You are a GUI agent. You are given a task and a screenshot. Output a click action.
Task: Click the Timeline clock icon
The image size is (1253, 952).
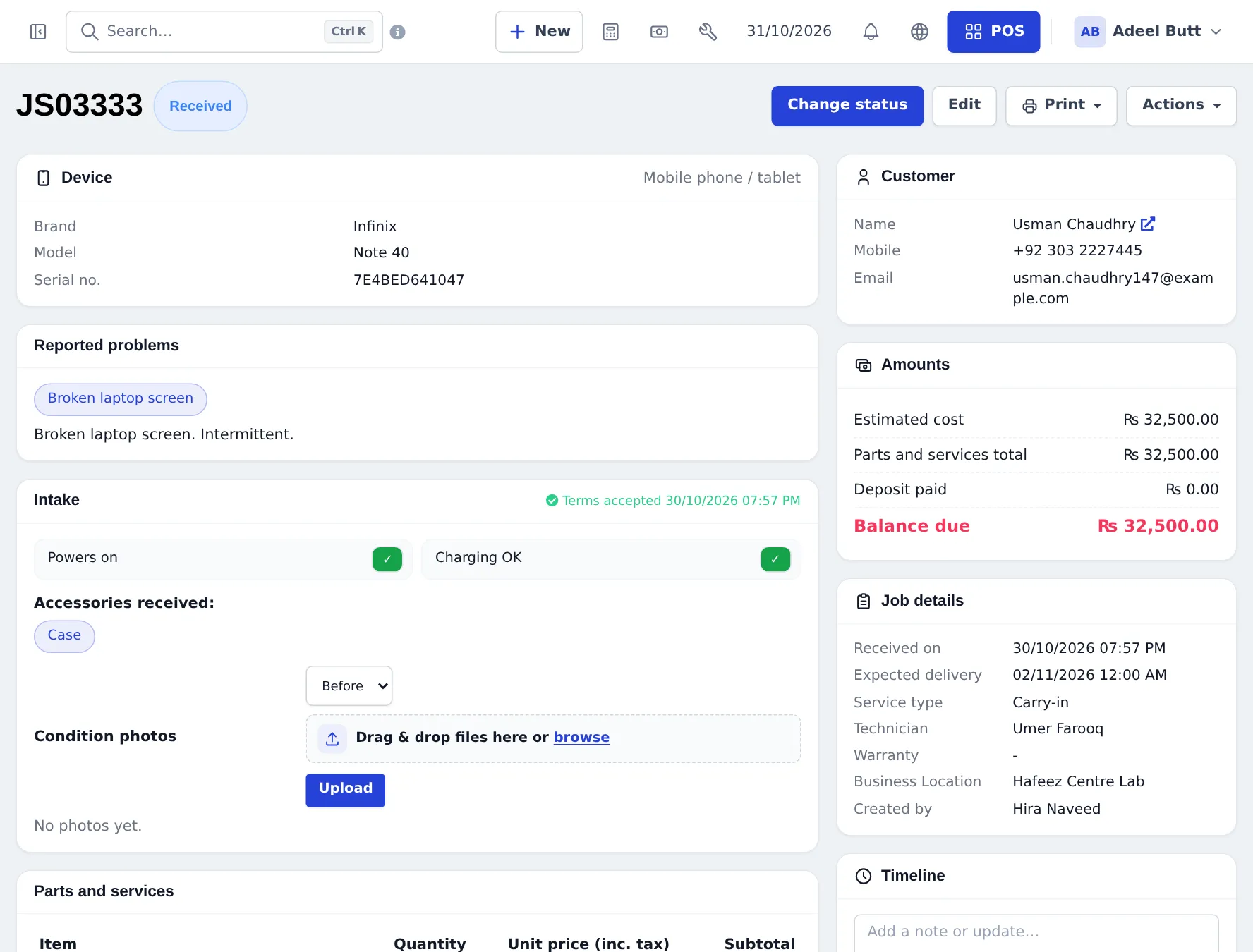[x=864, y=876]
